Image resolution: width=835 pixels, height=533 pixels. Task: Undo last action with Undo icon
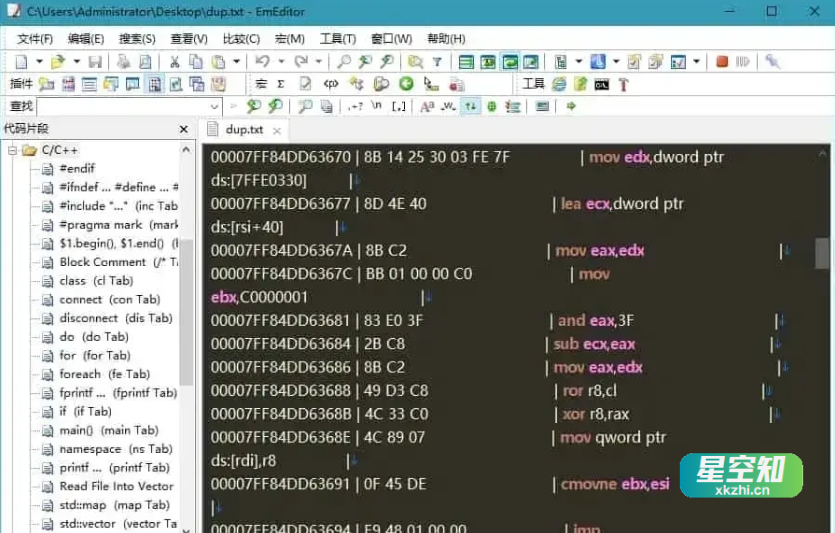click(262, 61)
